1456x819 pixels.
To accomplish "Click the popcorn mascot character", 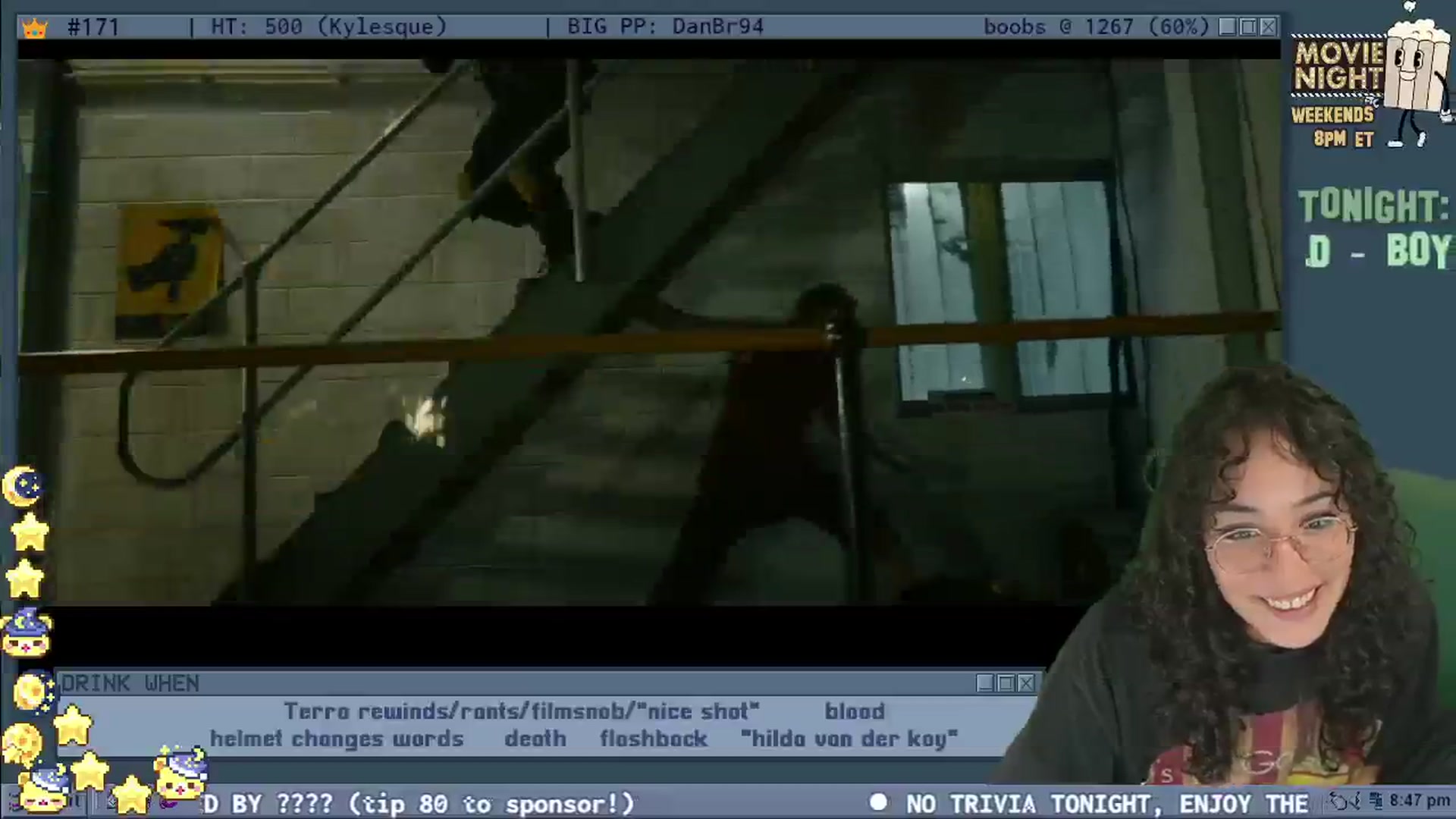I will click(1417, 76).
